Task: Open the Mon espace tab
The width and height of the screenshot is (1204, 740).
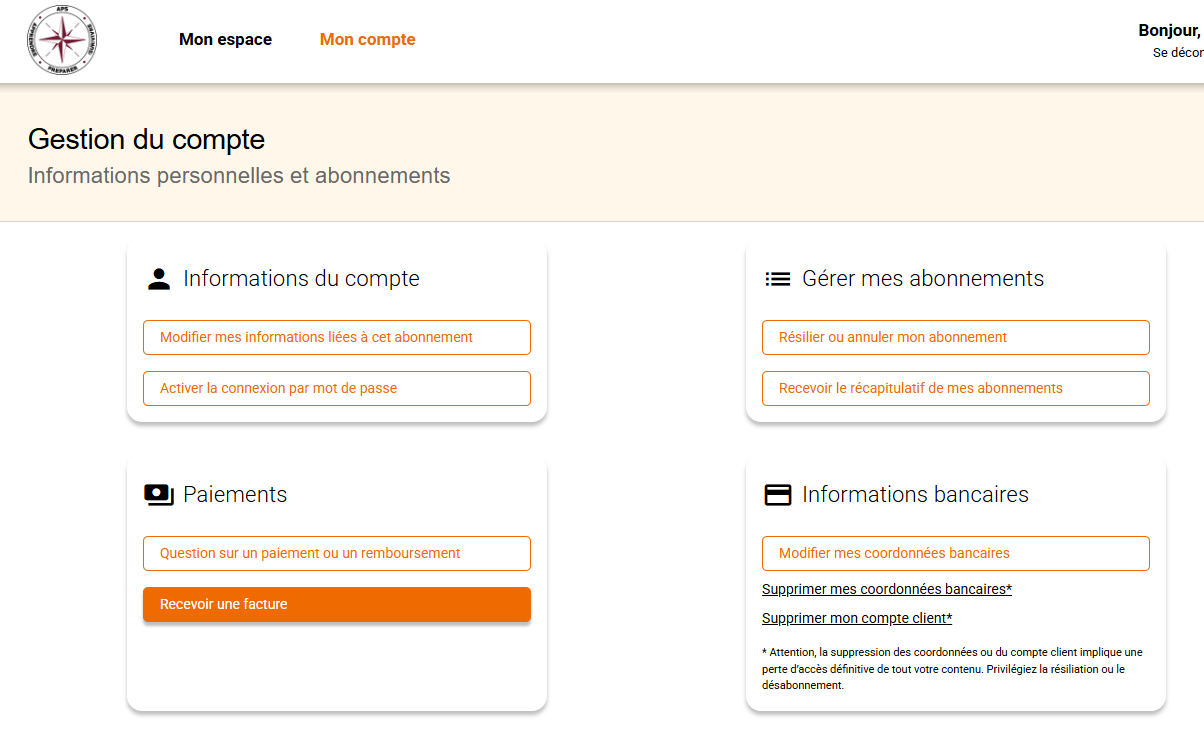Action: click(225, 40)
